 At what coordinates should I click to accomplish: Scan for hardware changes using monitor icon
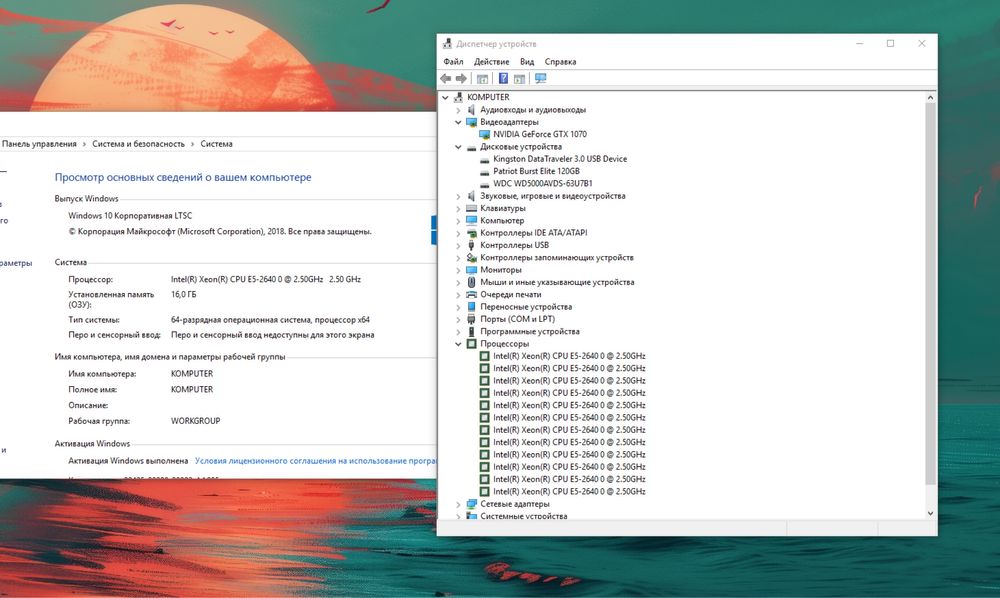point(540,78)
